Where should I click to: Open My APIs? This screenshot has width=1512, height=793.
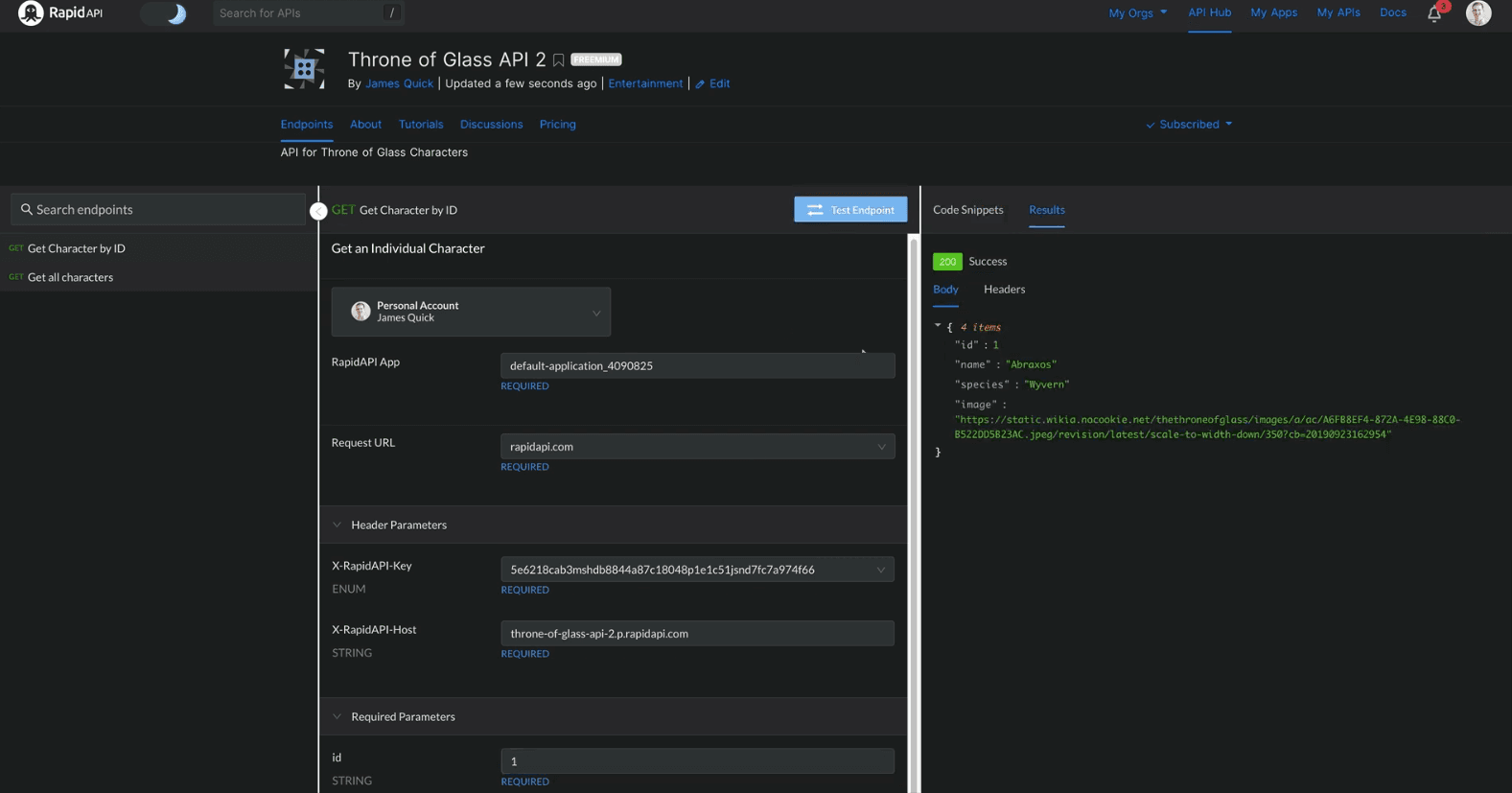1338,12
